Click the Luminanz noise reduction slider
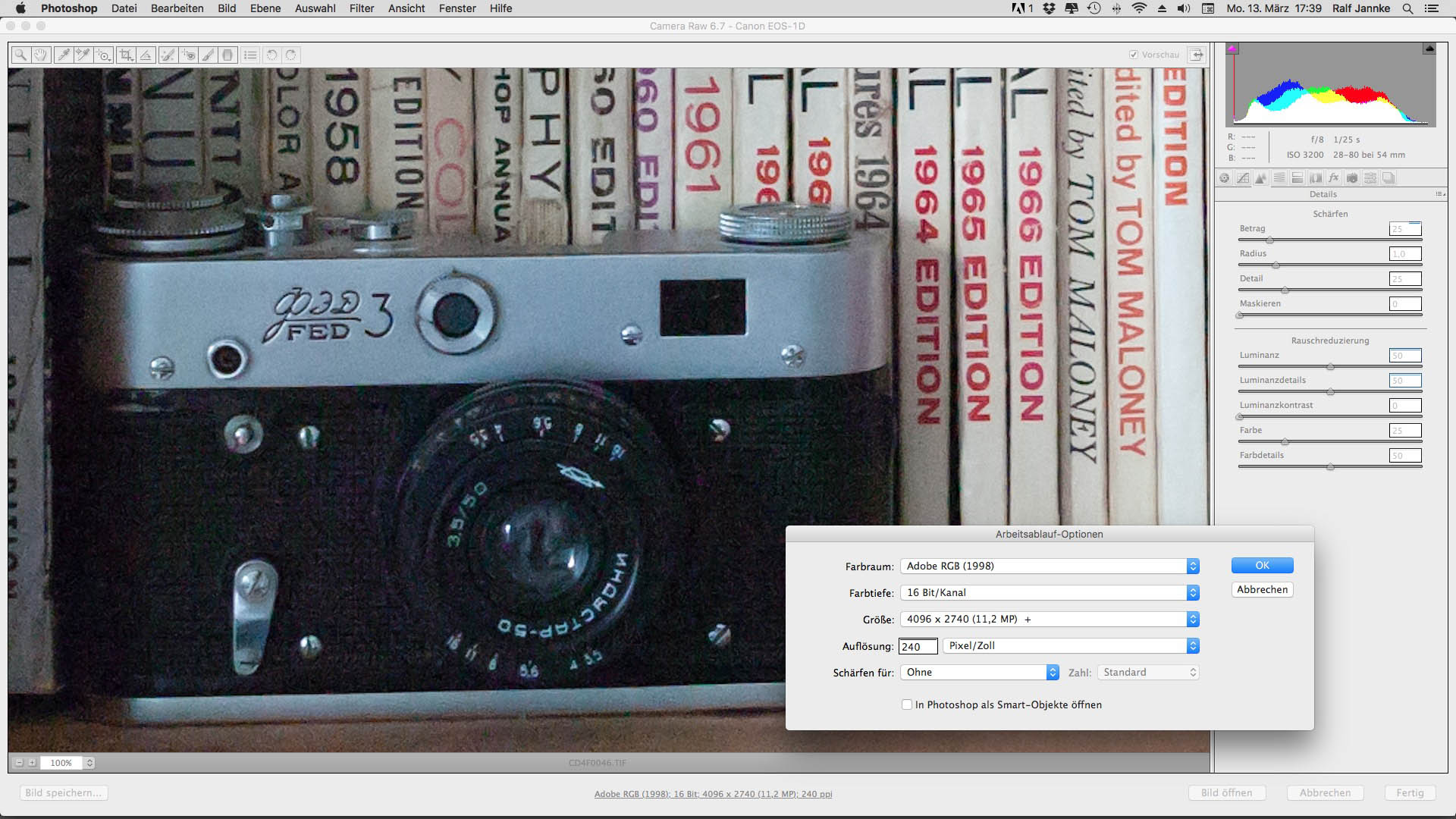Image resolution: width=1456 pixels, height=819 pixels. click(1330, 366)
